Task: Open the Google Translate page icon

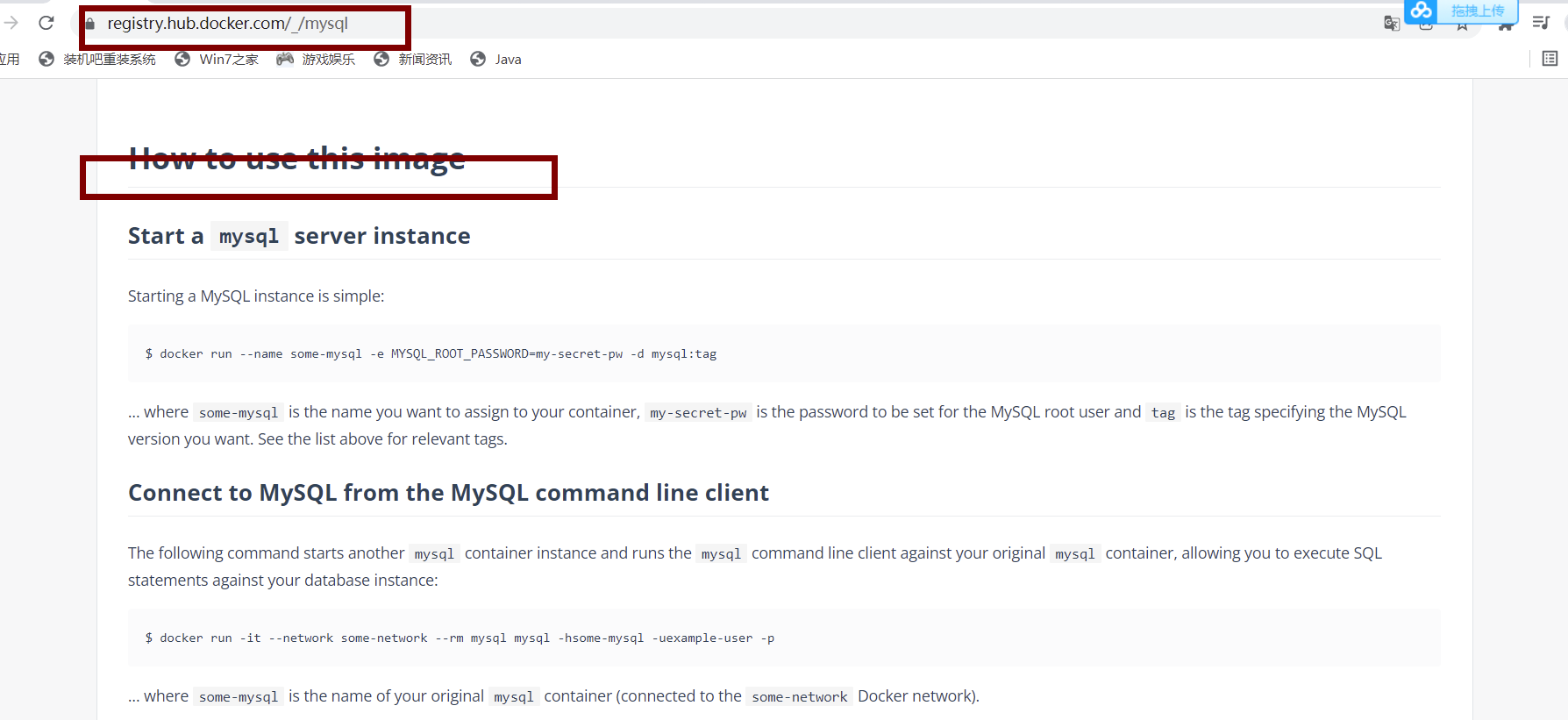Action: (1391, 24)
